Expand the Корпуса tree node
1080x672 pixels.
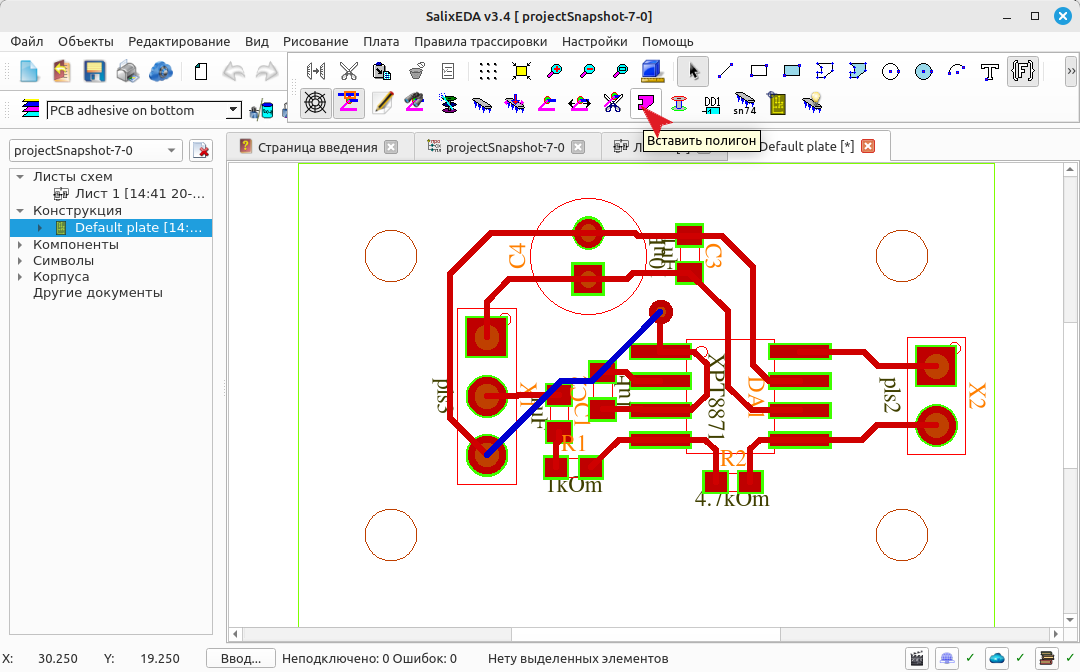click(20, 277)
